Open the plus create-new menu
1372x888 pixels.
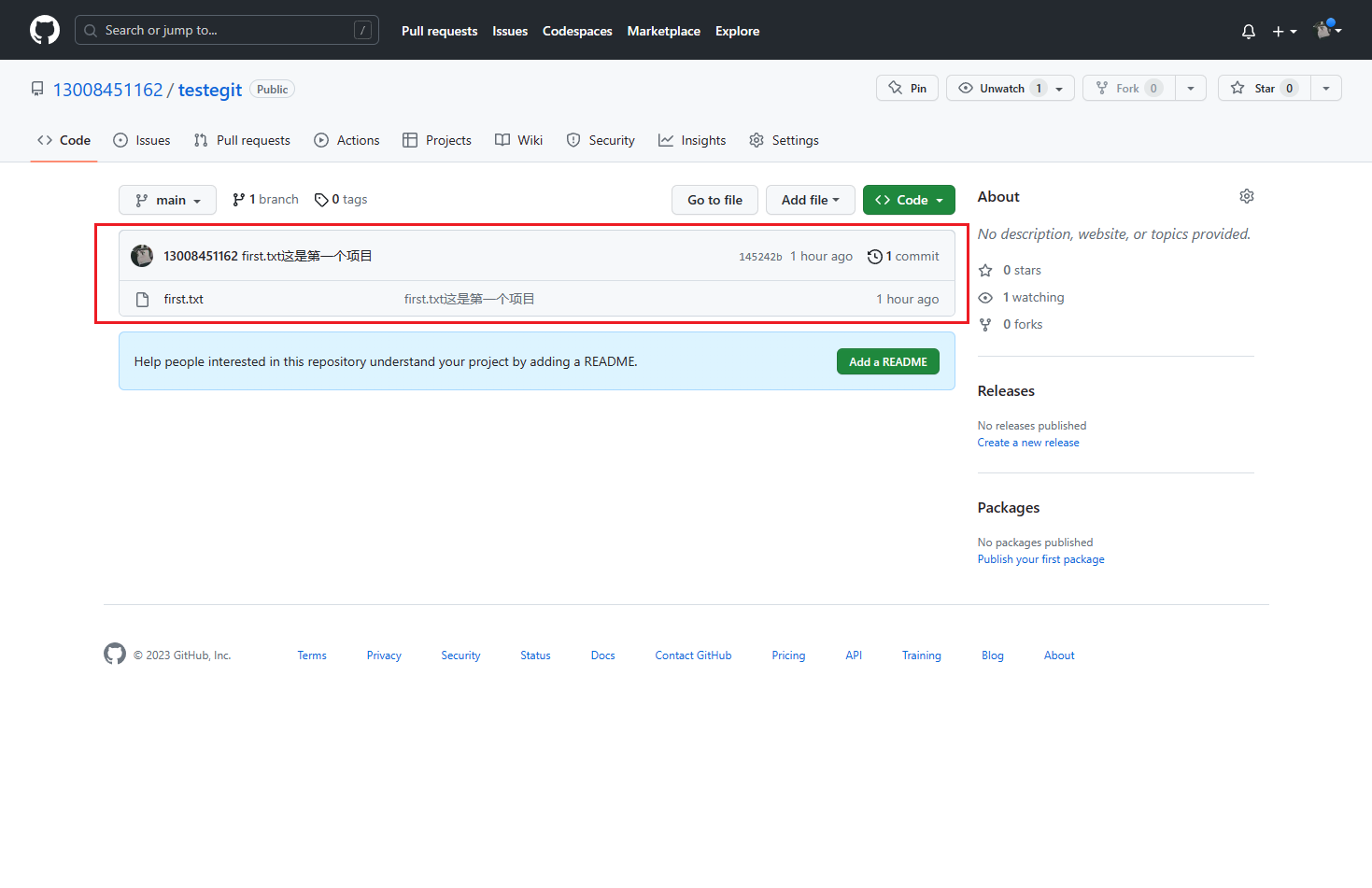tap(1284, 31)
